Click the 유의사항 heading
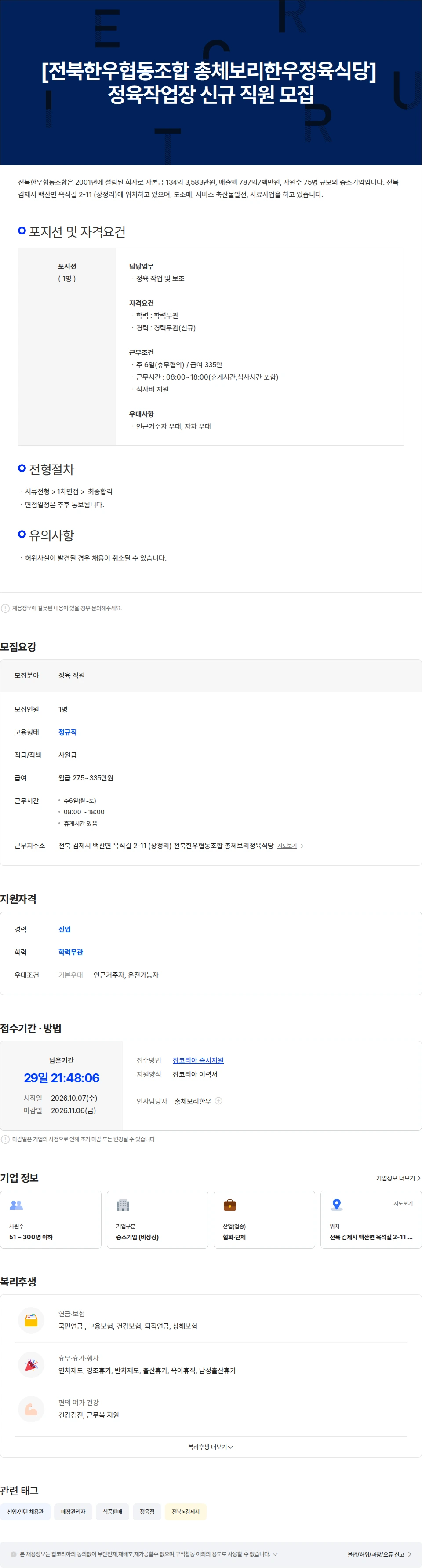Viewport: 422px width, 1568px height. click(52, 536)
